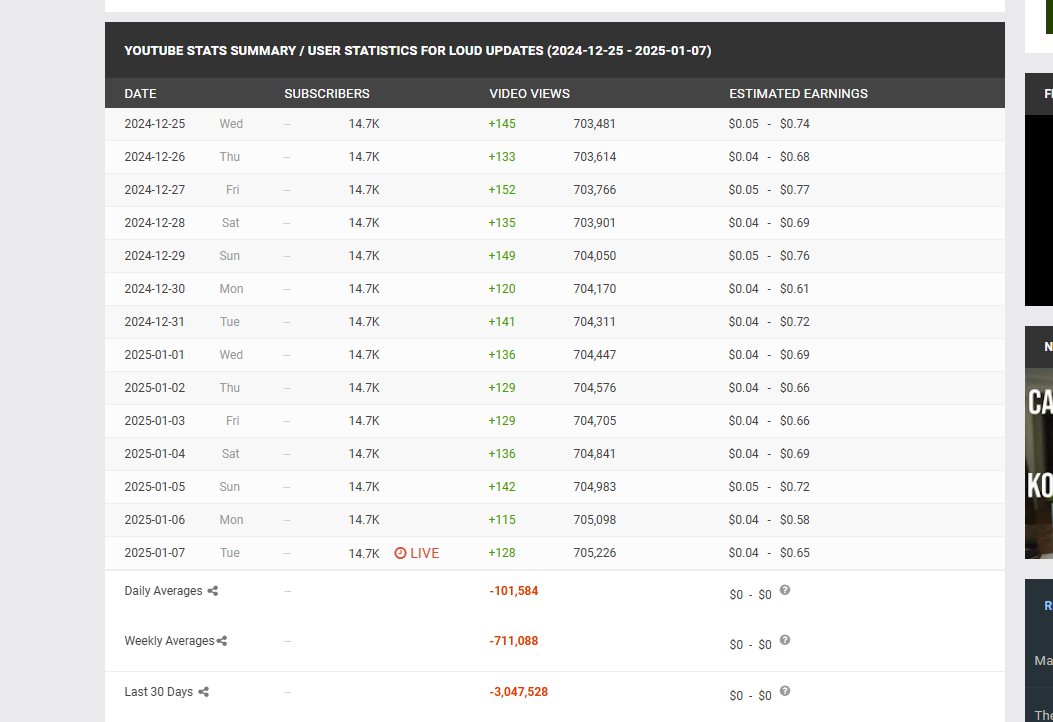Click total views 704,050
Viewport: 1053px width, 722px height.
coord(594,255)
